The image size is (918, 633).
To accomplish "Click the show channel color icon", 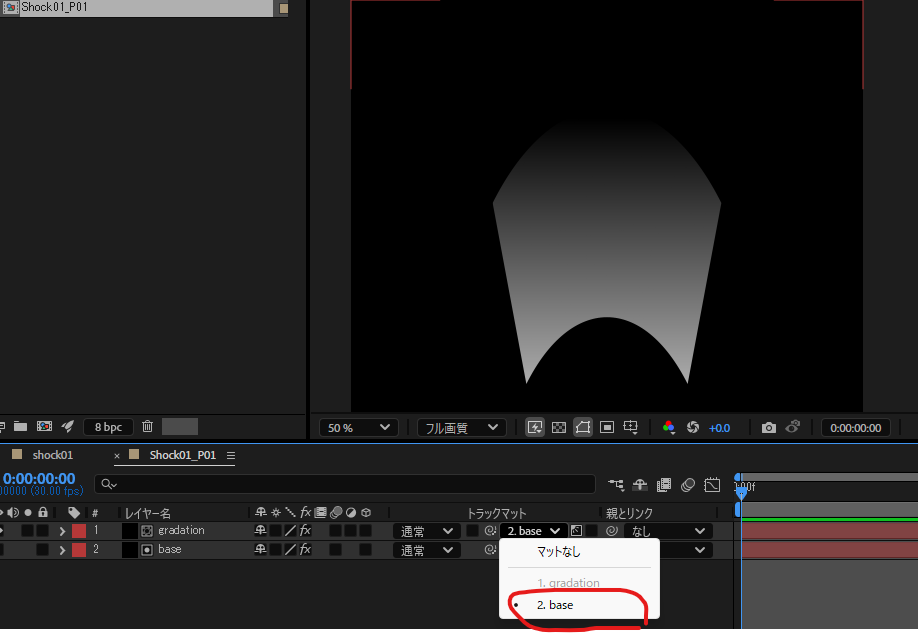I will (x=668, y=427).
